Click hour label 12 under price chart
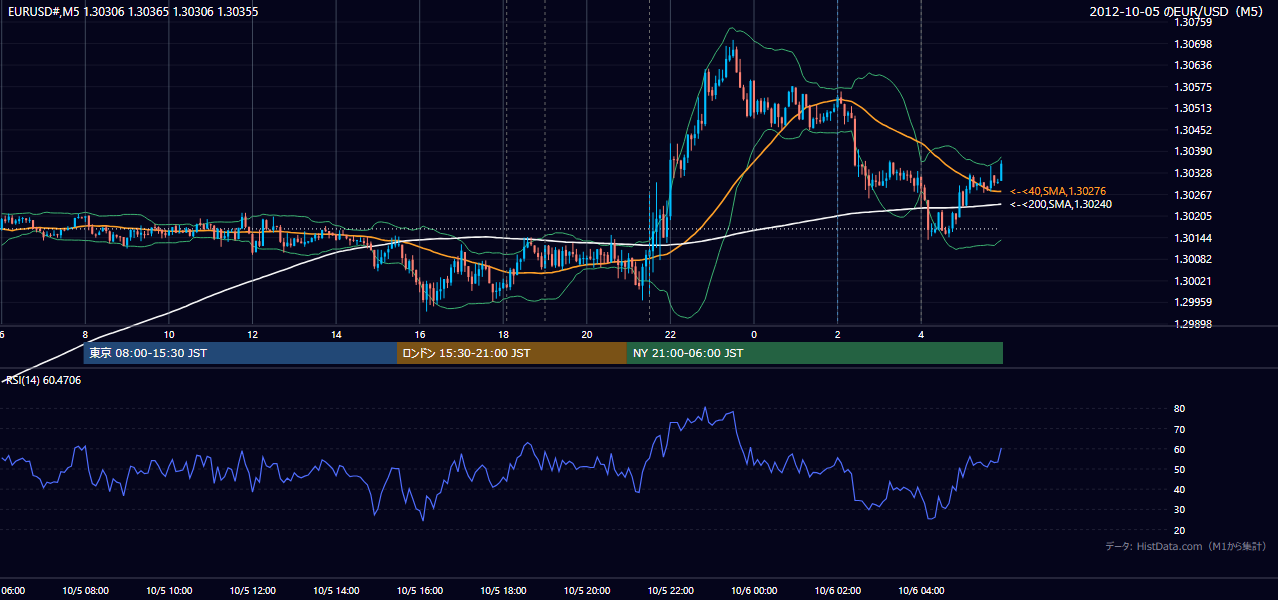This screenshot has width=1278, height=600. [253, 334]
